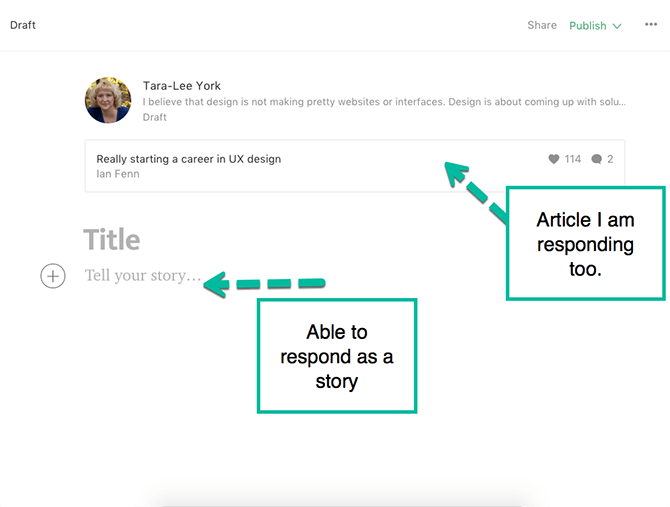This screenshot has width=670, height=507.
Task: Click the heart icon on the article card
Action: point(553,159)
